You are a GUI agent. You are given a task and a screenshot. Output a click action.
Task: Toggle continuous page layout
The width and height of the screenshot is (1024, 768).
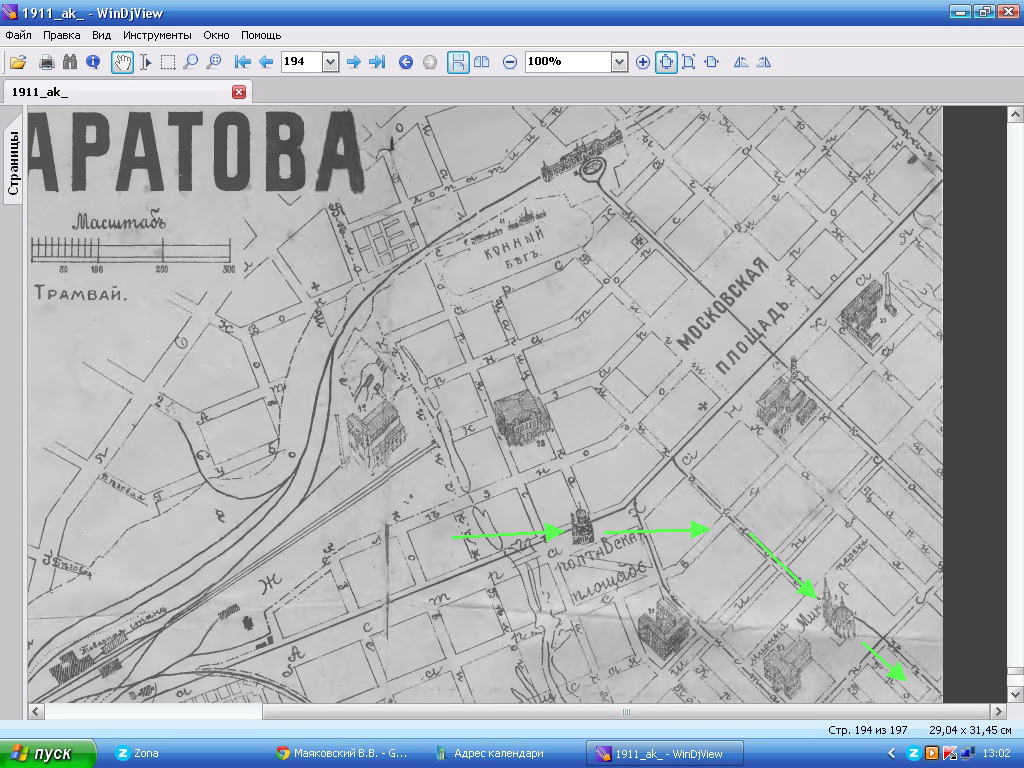pos(458,62)
